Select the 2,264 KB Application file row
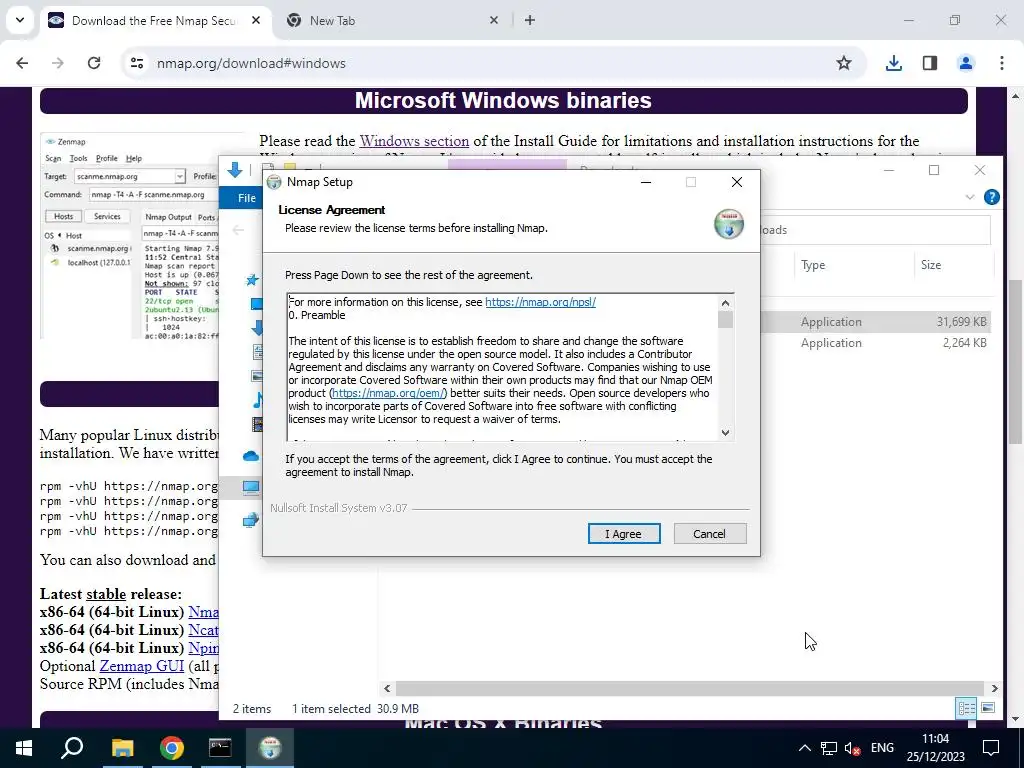The image size is (1024, 768). [x=875, y=343]
